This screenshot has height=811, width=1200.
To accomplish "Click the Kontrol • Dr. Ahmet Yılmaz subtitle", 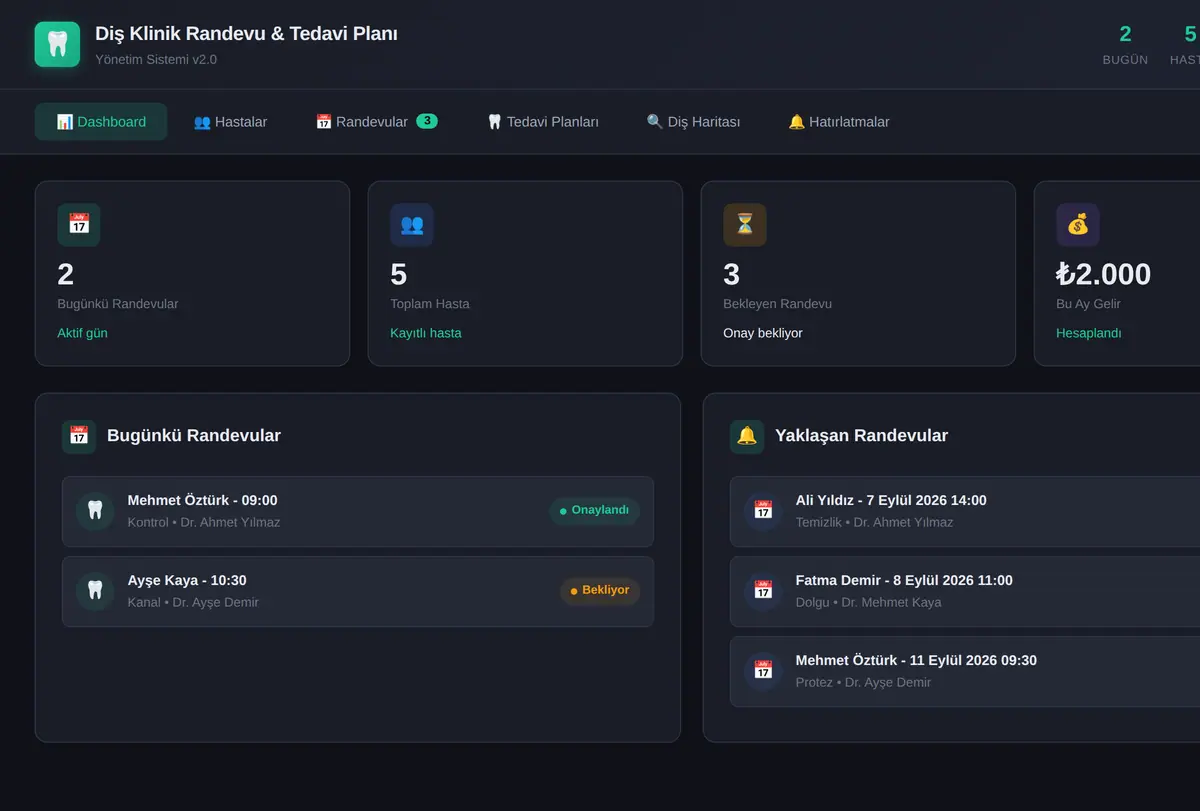I will [204, 522].
